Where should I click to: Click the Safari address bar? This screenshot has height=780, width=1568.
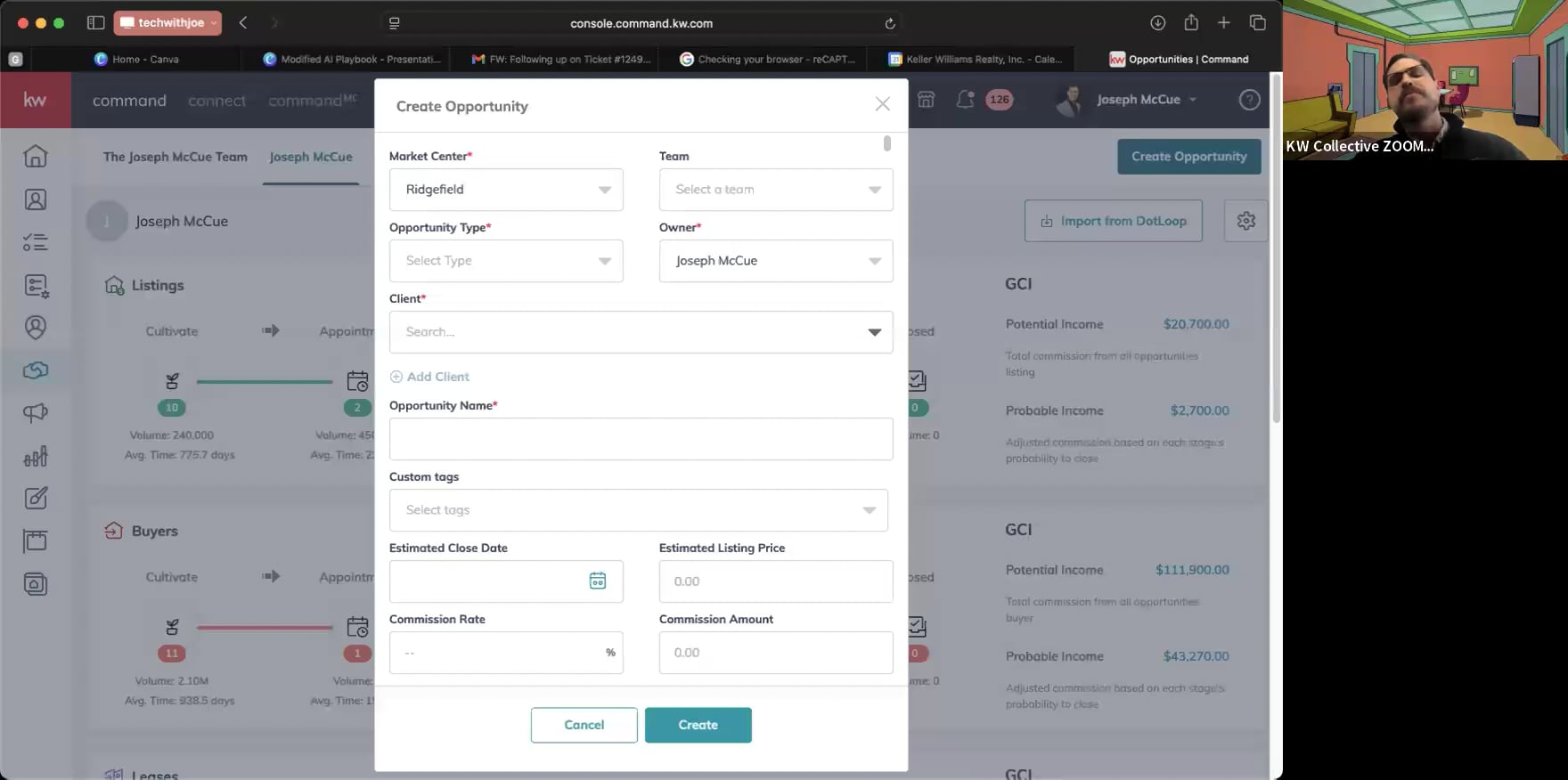(x=641, y=23)
